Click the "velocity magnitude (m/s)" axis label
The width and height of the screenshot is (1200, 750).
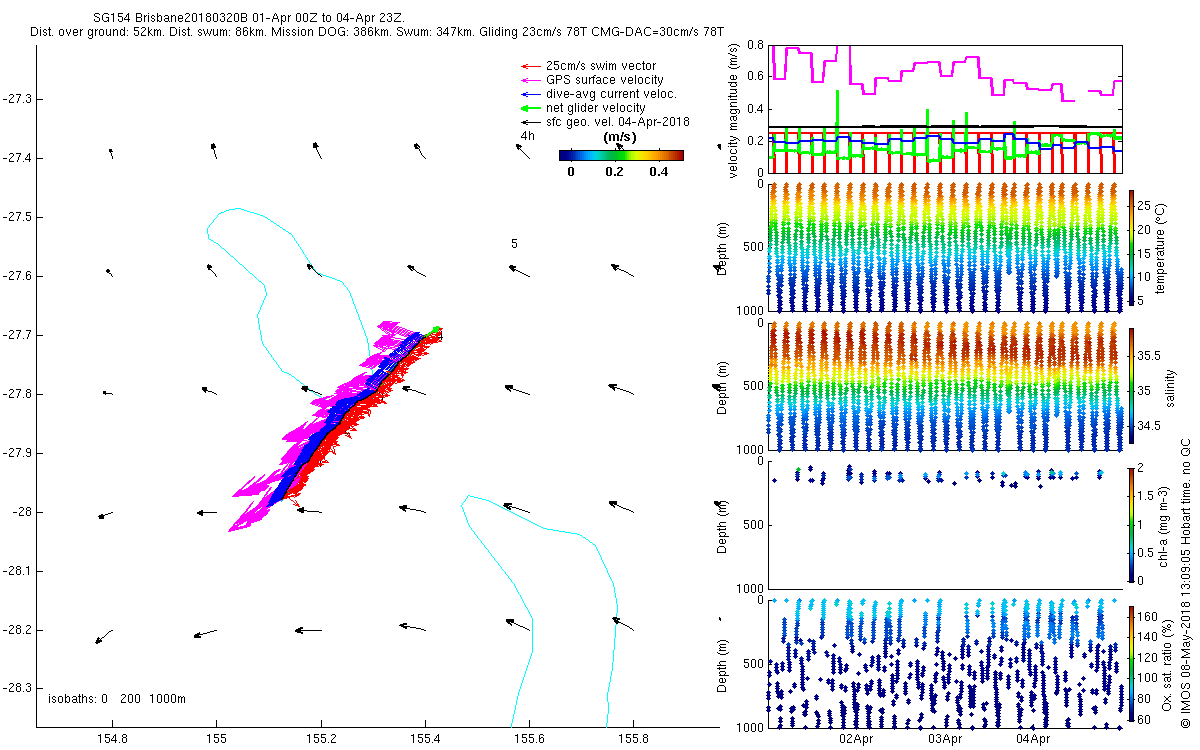pos(733,110)
